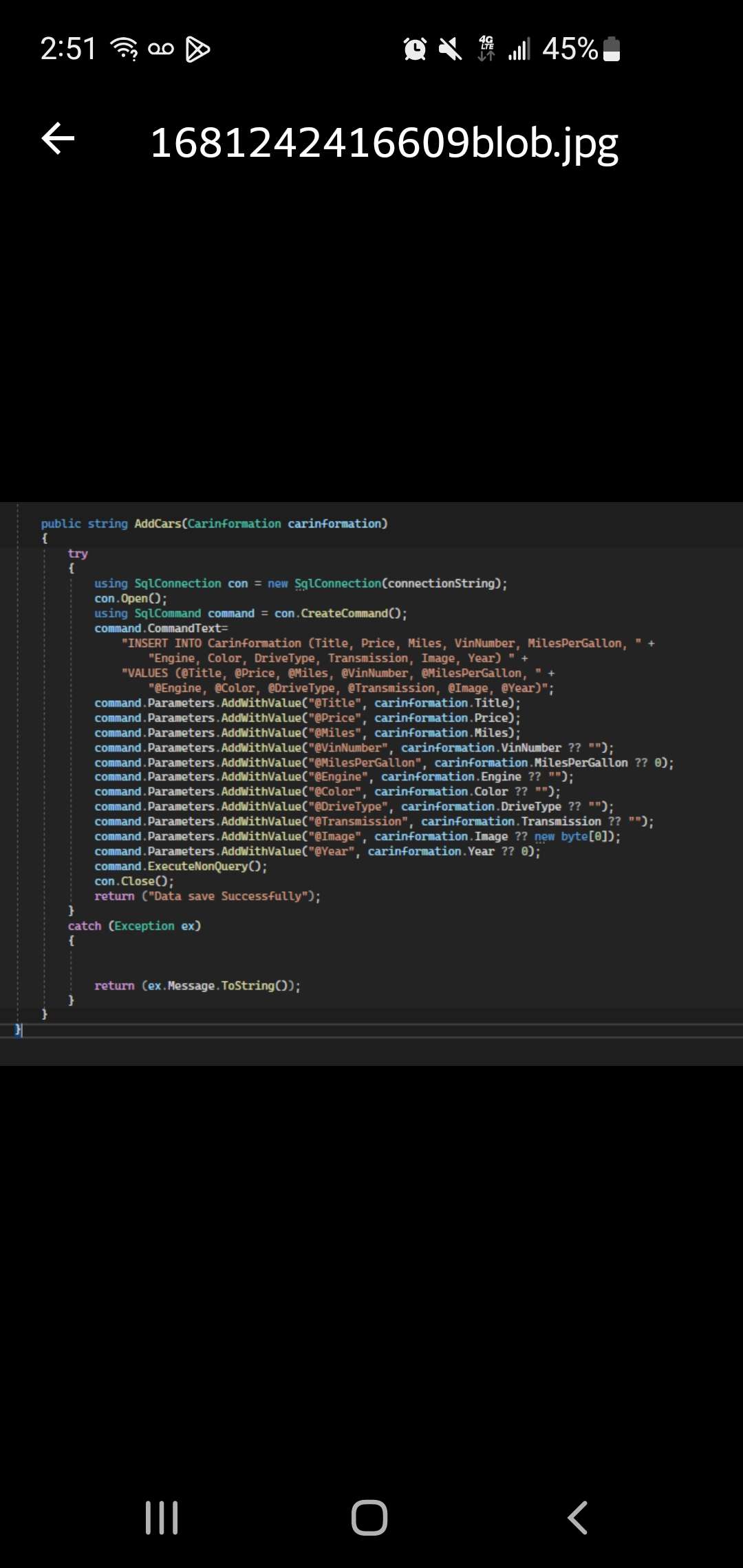This screenshot has height=1568, width=743.
Task: Tap the home navigation button
Action: 369,1517
